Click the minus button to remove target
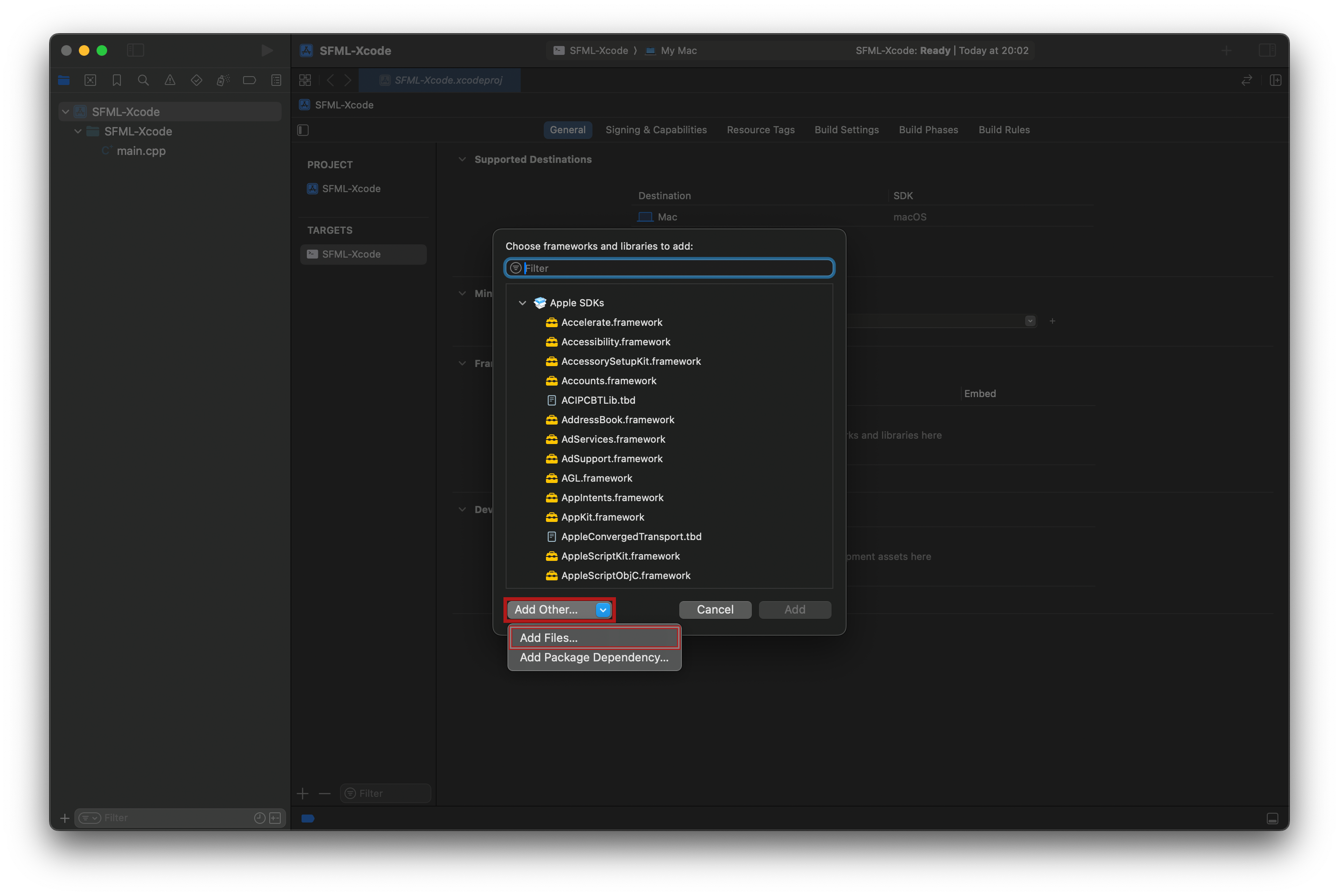 point(325,793)
